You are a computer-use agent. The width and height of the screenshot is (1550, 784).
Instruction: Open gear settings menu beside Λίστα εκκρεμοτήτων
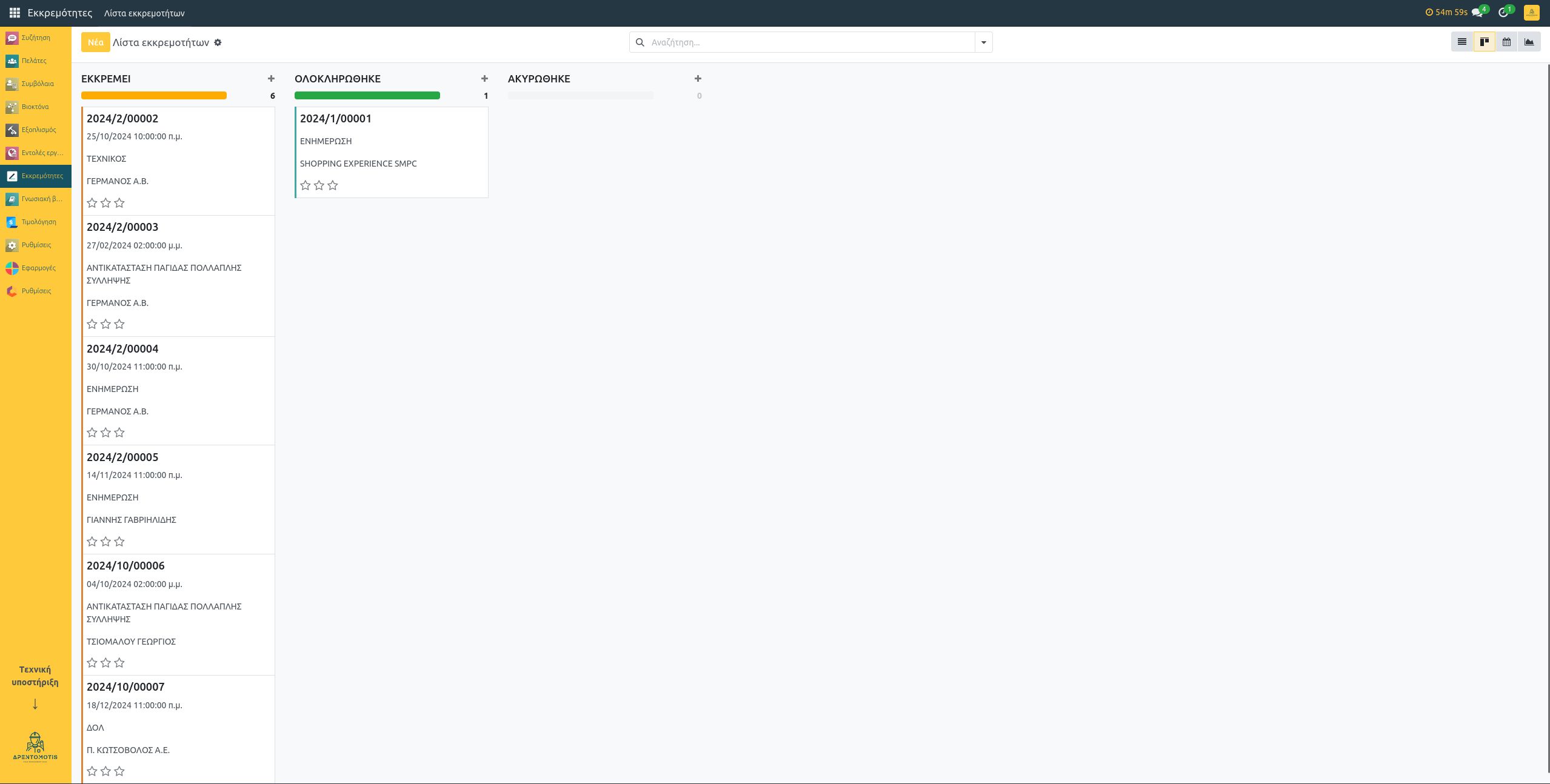point(218,42)
